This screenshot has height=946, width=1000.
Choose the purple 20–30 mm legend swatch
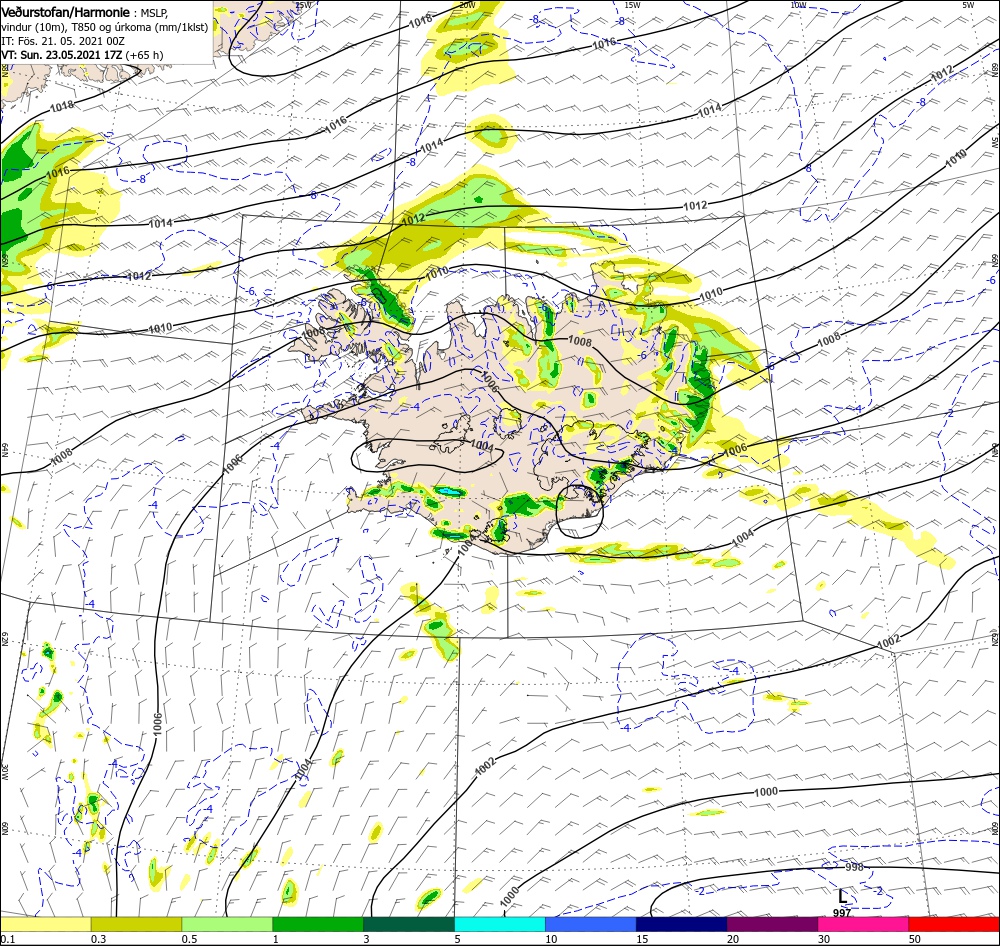tap(772, 924)
